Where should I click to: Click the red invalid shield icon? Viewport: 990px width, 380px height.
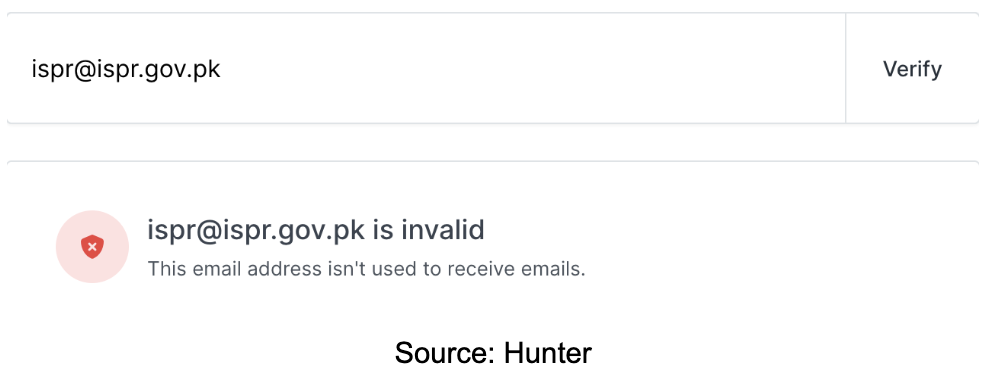[x=92, y=247]
